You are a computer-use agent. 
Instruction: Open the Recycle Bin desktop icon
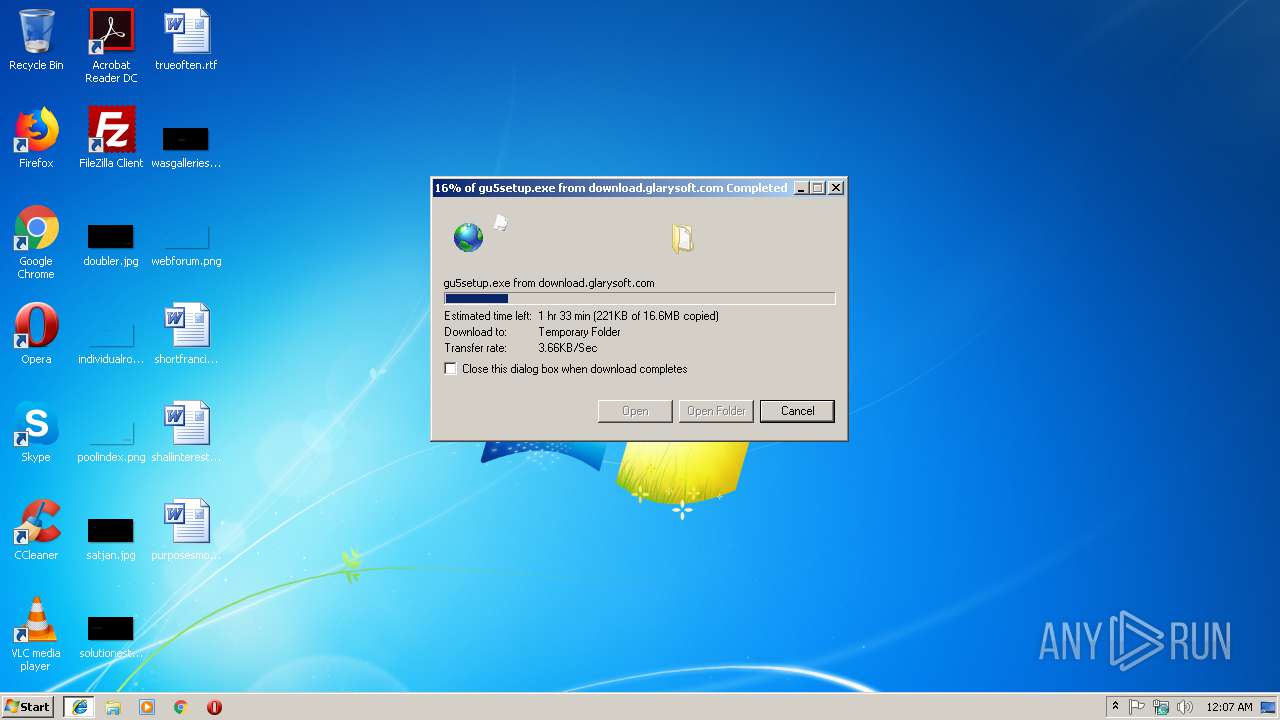coord(36,40)
